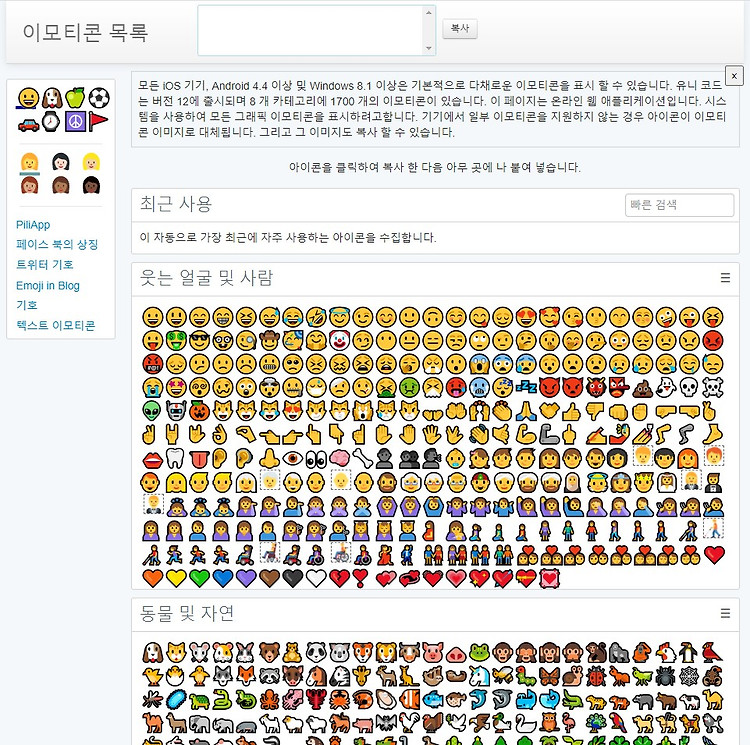Select the flexed biceps emoji
This screenshot has width=750, height=745.
[x=526, y=435]
